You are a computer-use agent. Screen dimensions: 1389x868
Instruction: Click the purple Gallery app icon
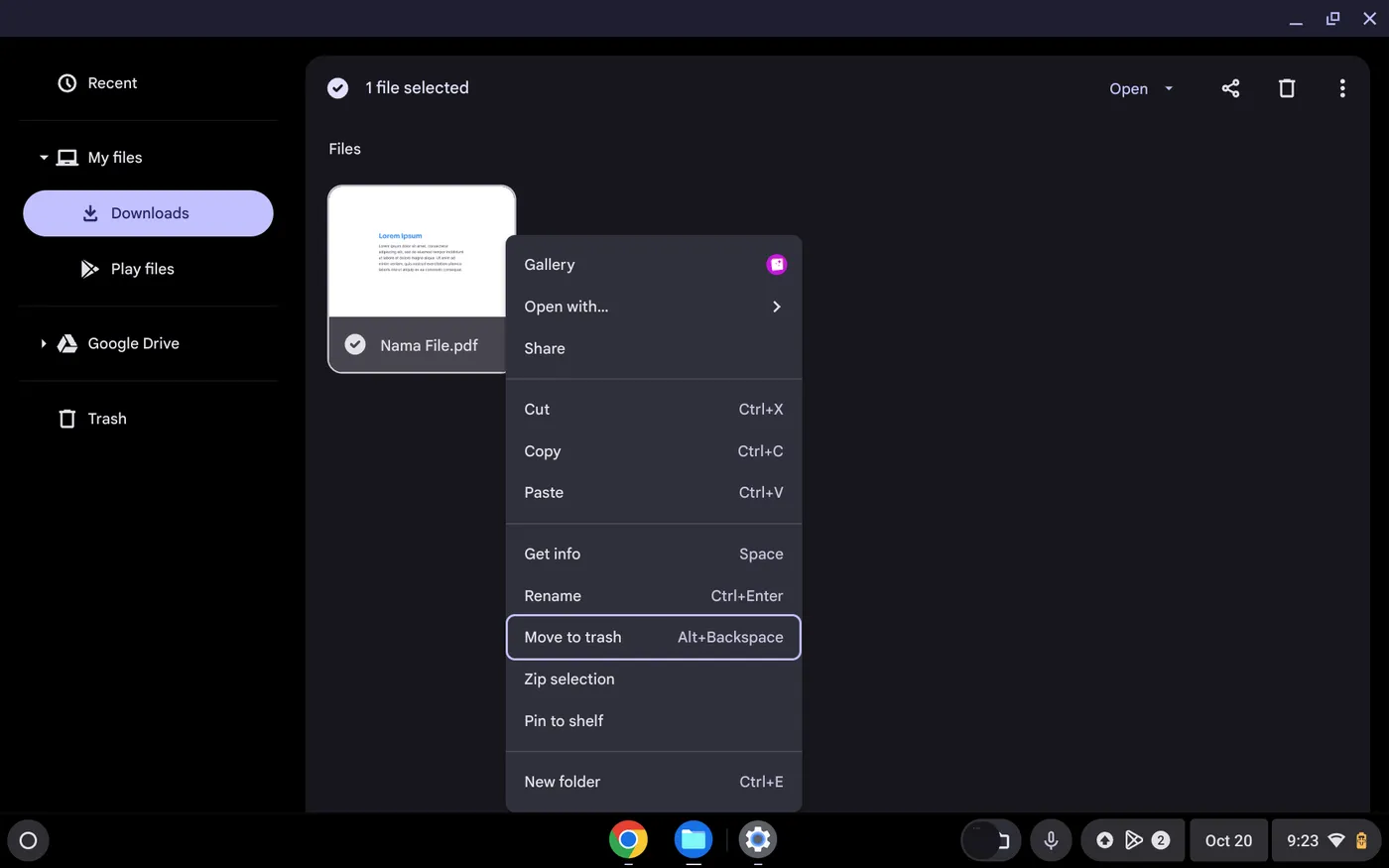coord(777,265)
